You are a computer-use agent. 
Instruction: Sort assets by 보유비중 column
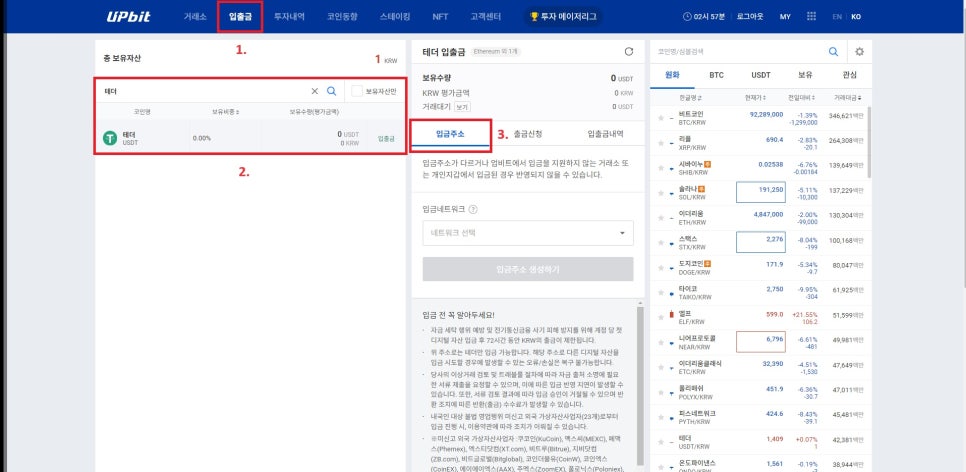225,112
